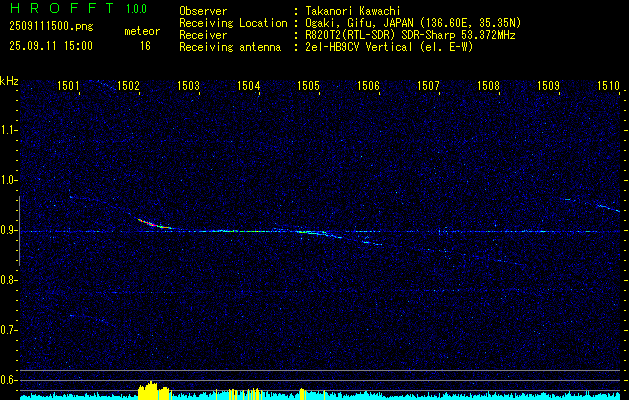Click the 1509 time marker
Screen dimensions: 629x400
coord(548,85)
